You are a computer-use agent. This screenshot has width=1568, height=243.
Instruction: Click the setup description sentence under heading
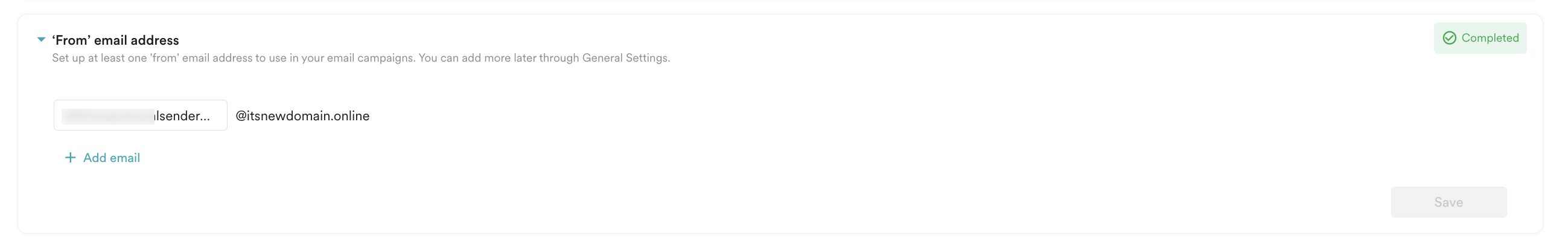[x=360, y=58]
